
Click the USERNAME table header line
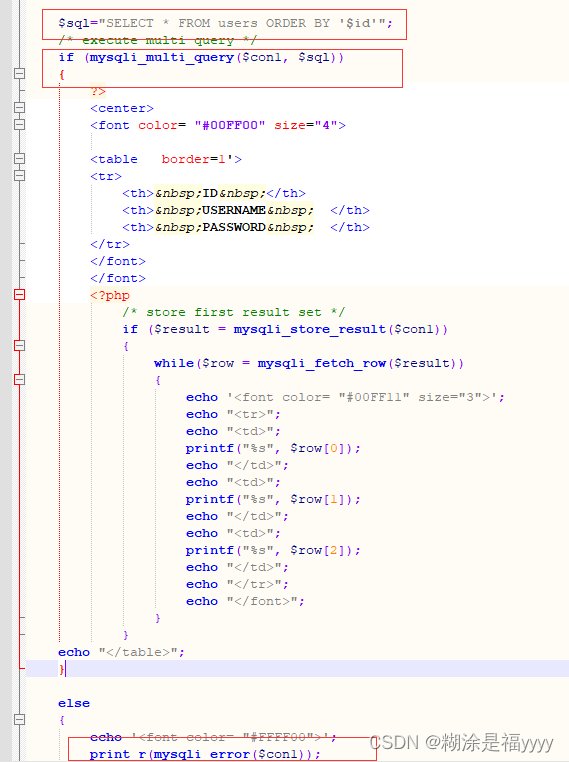pyautogui.click(x=246, y=210)
